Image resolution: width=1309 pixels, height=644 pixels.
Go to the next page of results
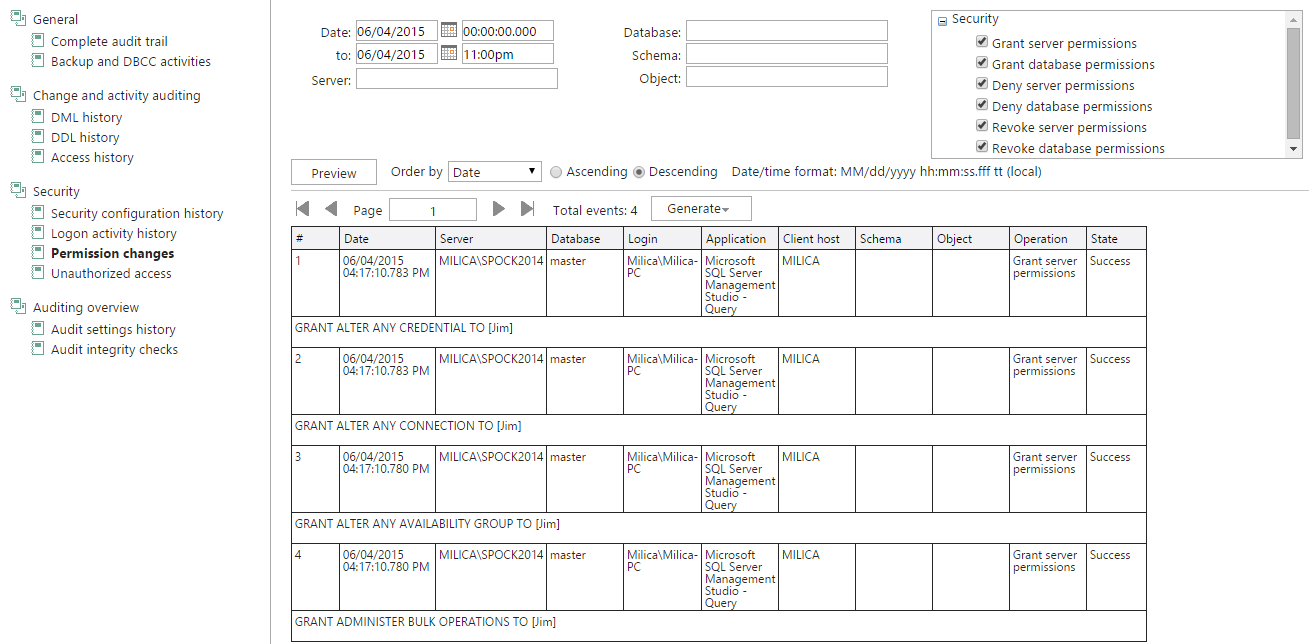[499, 209]
